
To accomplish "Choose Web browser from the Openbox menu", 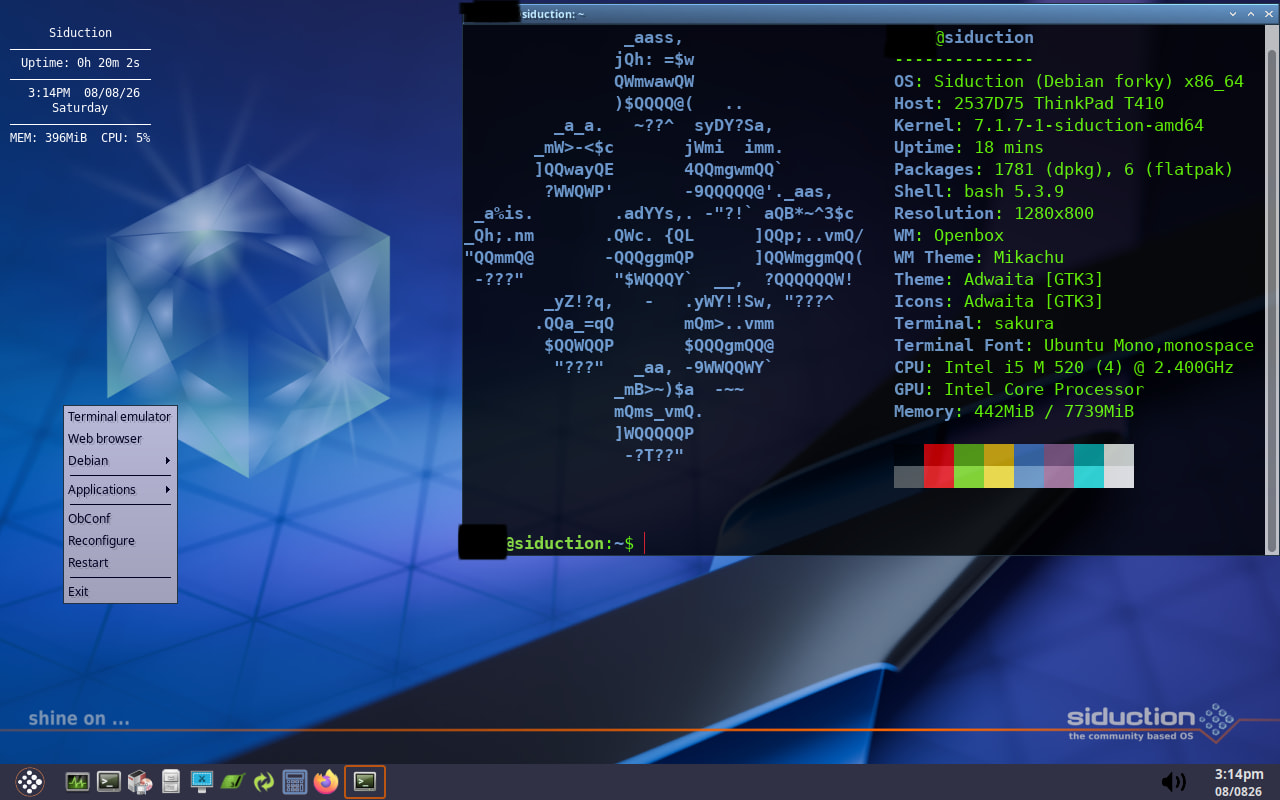I will tap(120, 439).
